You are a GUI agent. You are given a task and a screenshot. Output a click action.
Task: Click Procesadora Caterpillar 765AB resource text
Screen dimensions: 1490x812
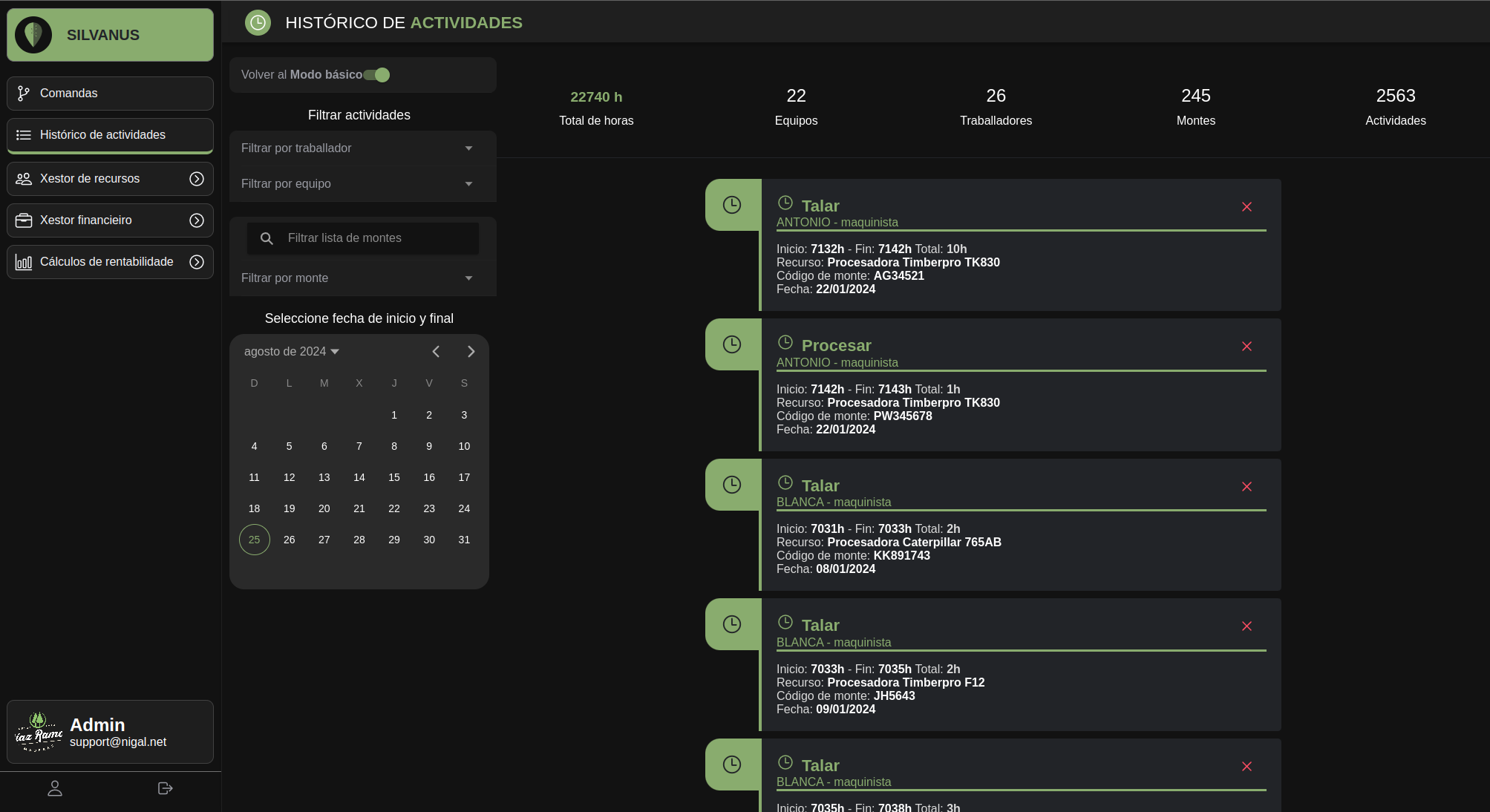tap(915, 543)
